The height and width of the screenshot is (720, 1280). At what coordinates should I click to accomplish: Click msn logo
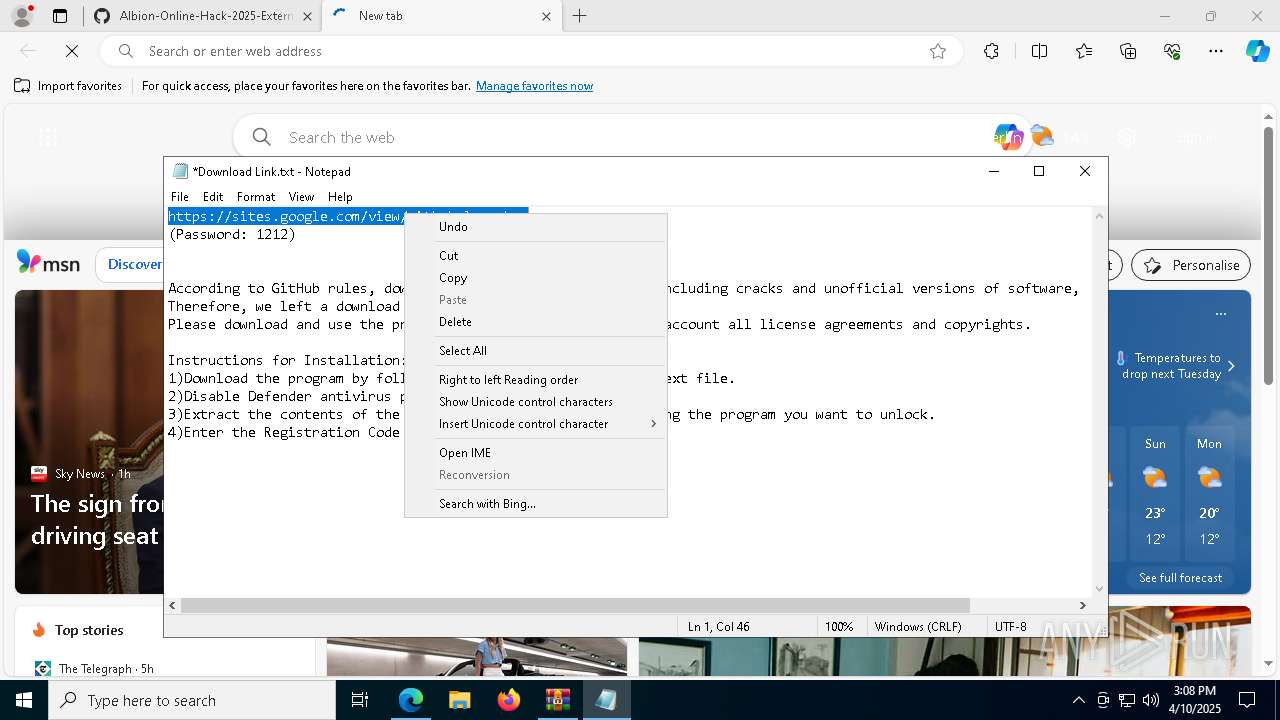(x=48, y=264)
